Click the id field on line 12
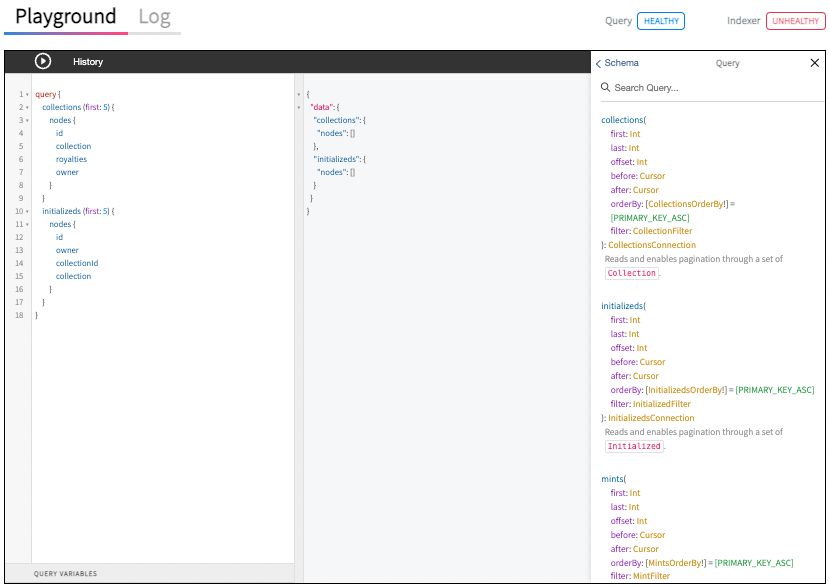The height and width of the screenshot is (586, 829). tap(59, 237)
